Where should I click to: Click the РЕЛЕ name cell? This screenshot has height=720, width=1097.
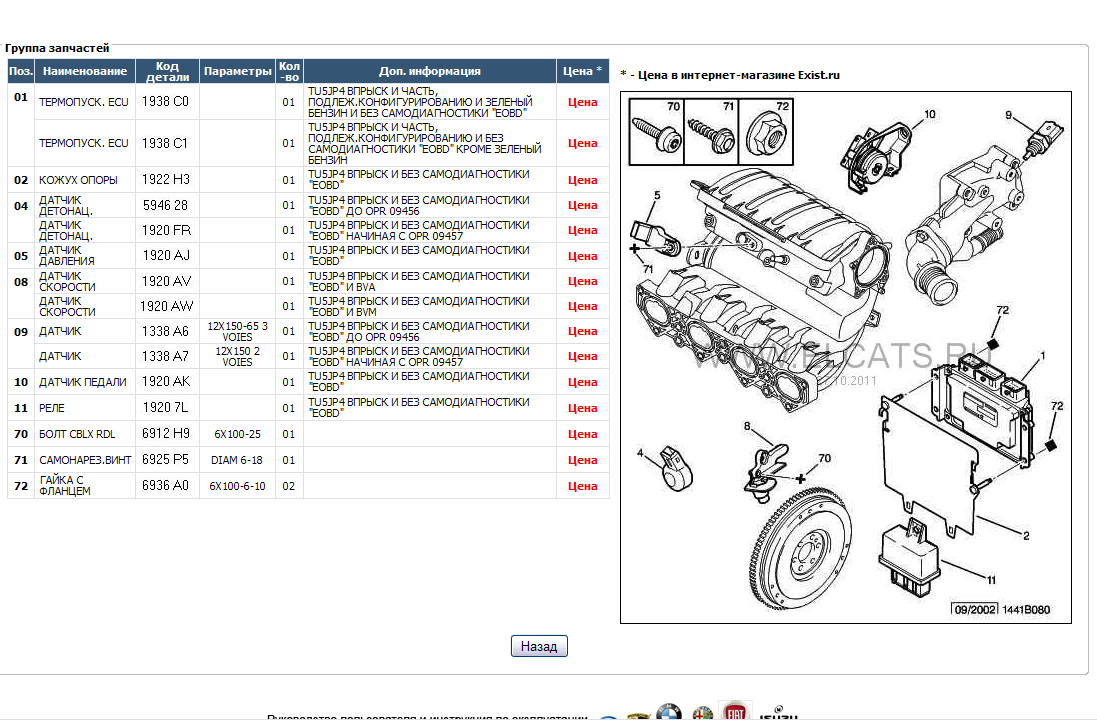click(85, 408)
